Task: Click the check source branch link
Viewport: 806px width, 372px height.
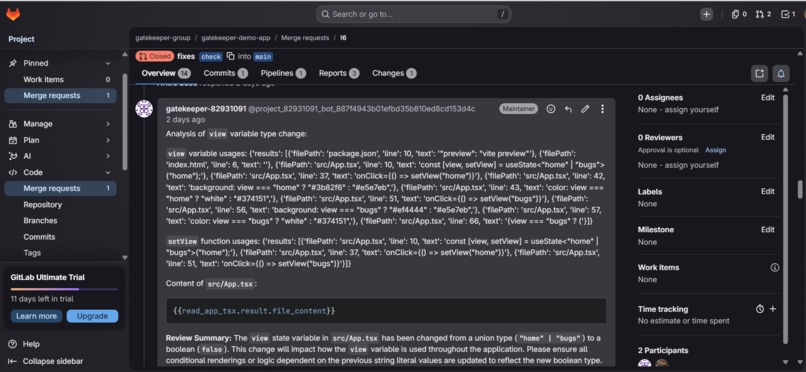Action: [x=211, y=57]
